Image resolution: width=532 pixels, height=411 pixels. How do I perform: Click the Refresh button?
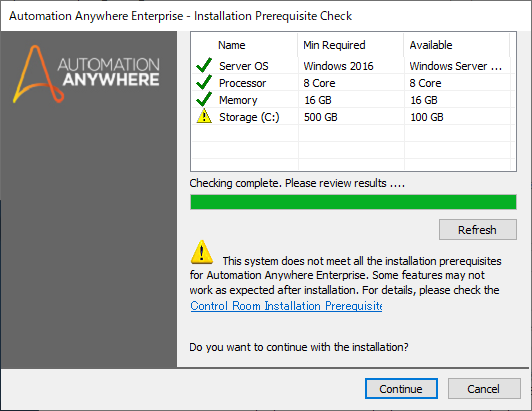tap(478, 230)
